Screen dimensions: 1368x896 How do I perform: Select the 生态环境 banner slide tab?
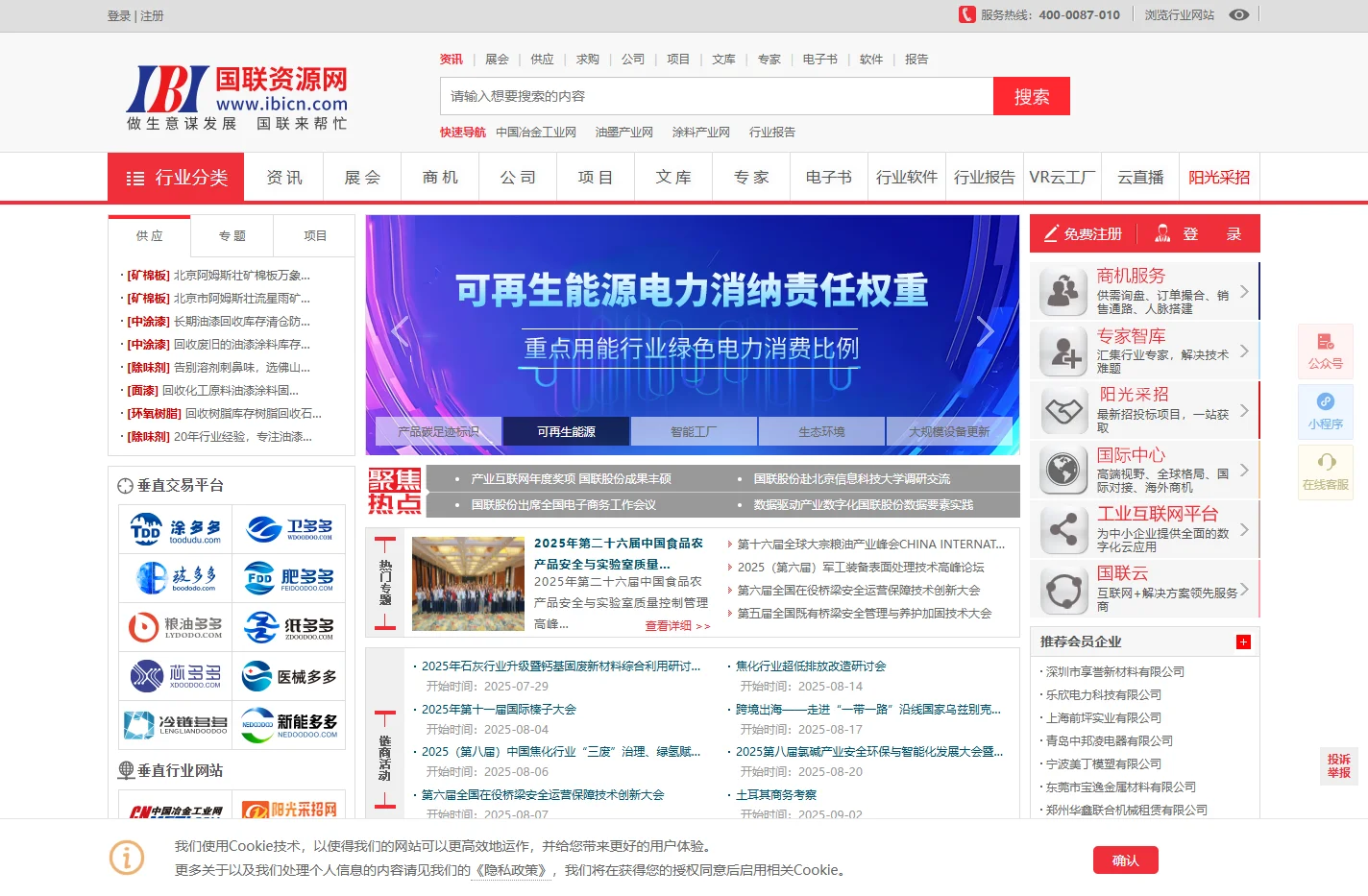pos(821,432)
